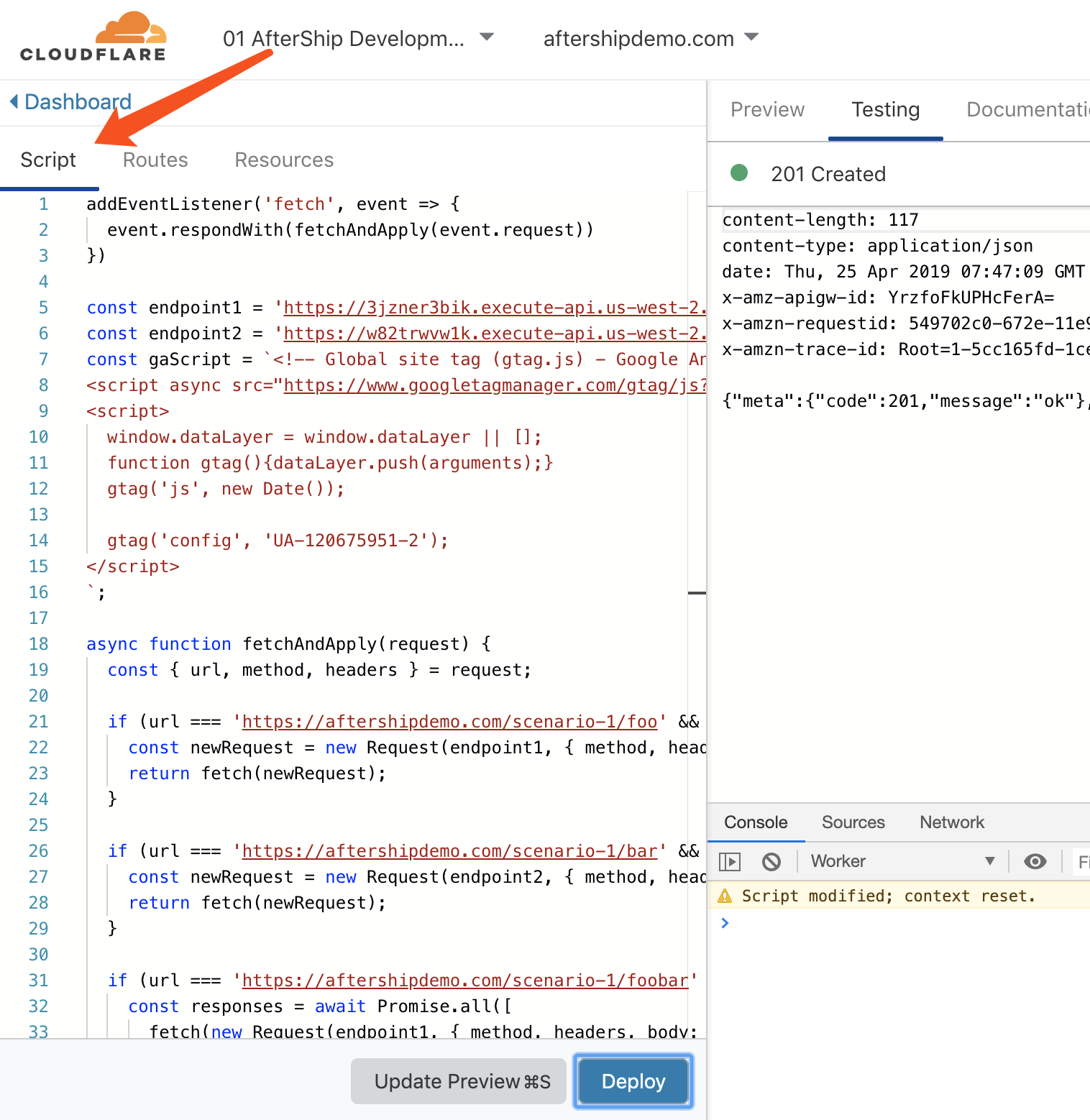
Task: Open the Preview tab
Action: click(767, 109)
